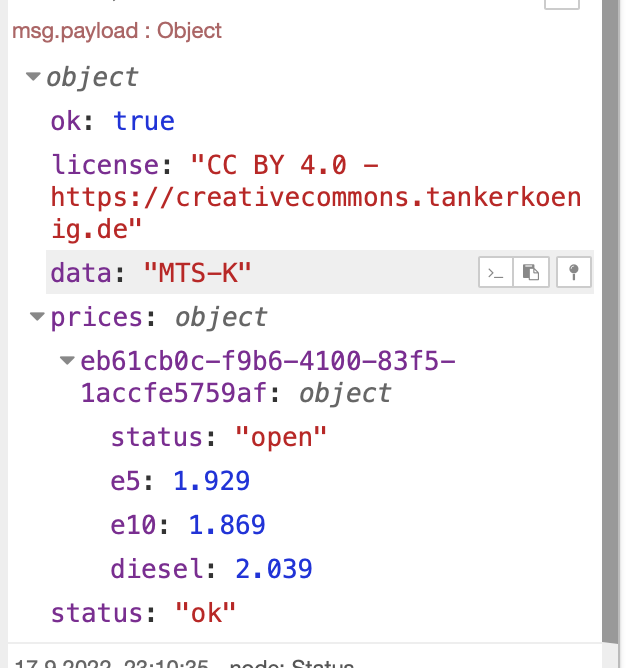The height and width of the screenshot is (668, 634).
Task: Copy value of the data property
Action: pos(532,272)
